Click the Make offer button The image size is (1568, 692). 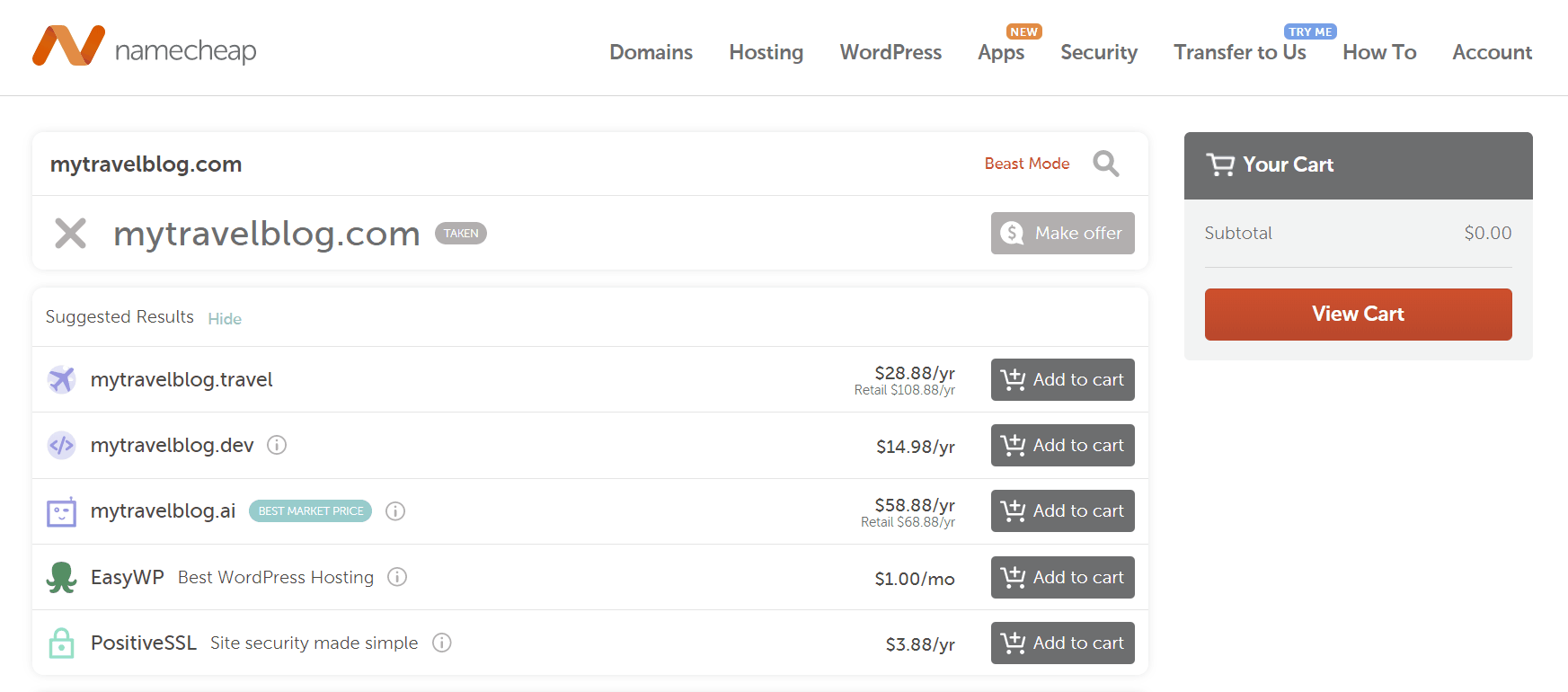coord(1063,234)
